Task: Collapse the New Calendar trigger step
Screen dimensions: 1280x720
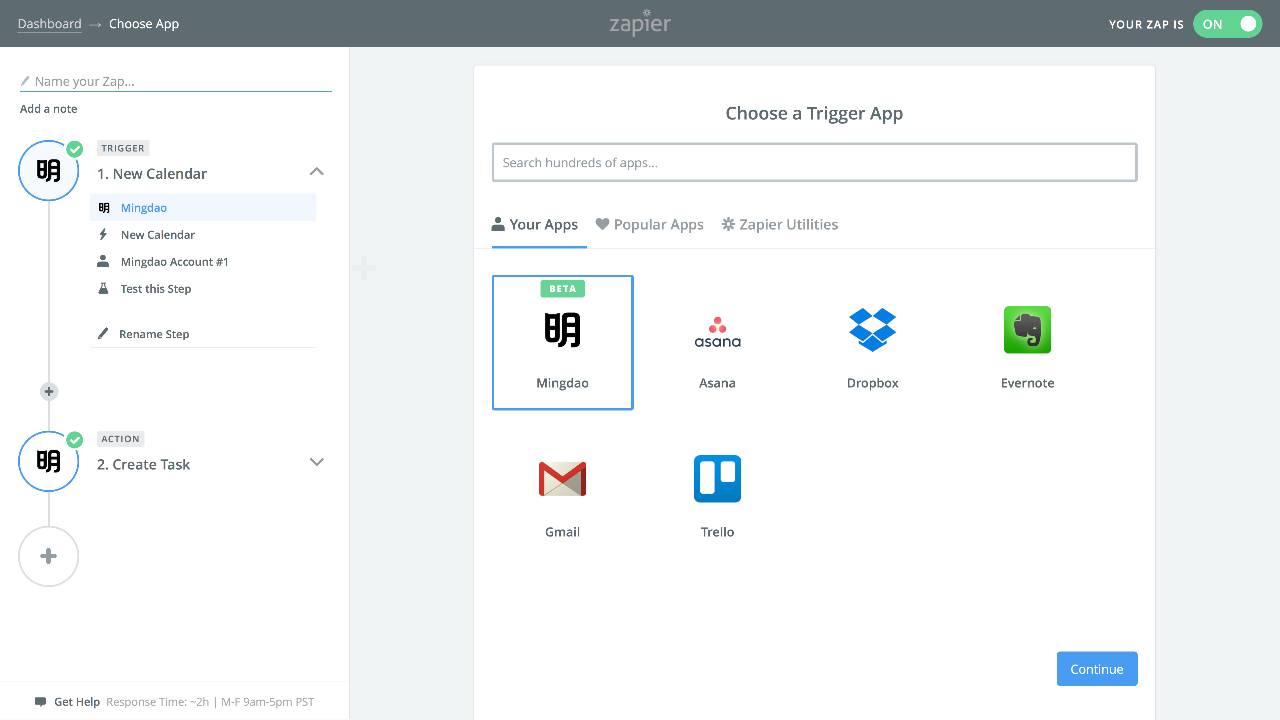Action: 316,172
